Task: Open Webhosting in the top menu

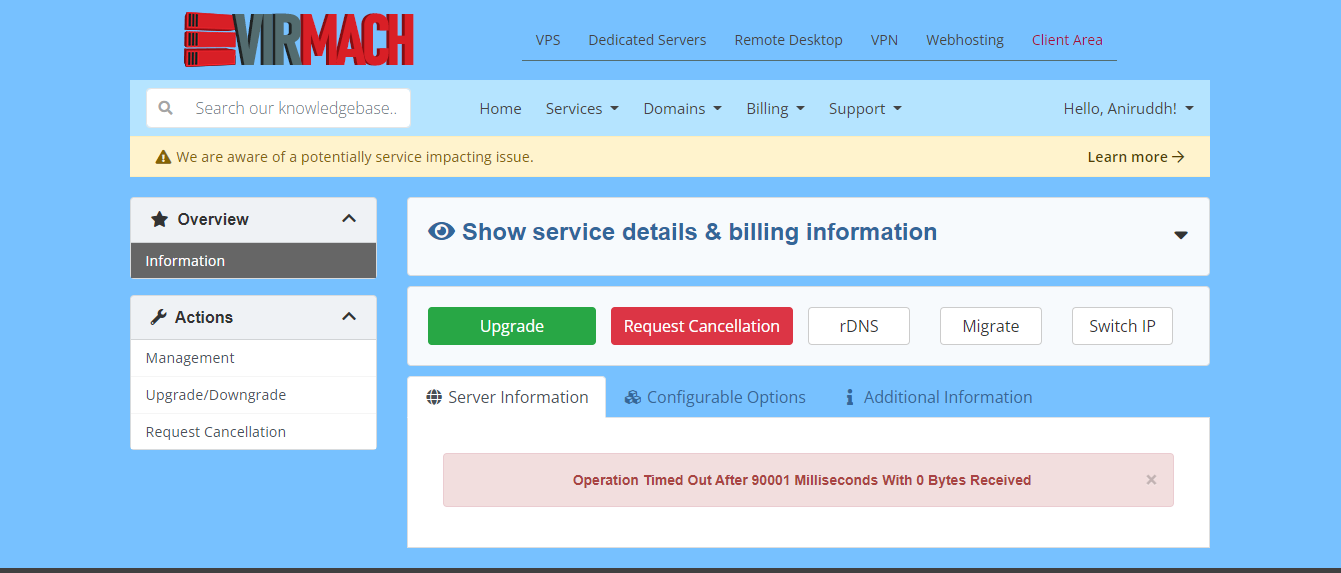Action: pyautogui.click(x=965, y=40)
